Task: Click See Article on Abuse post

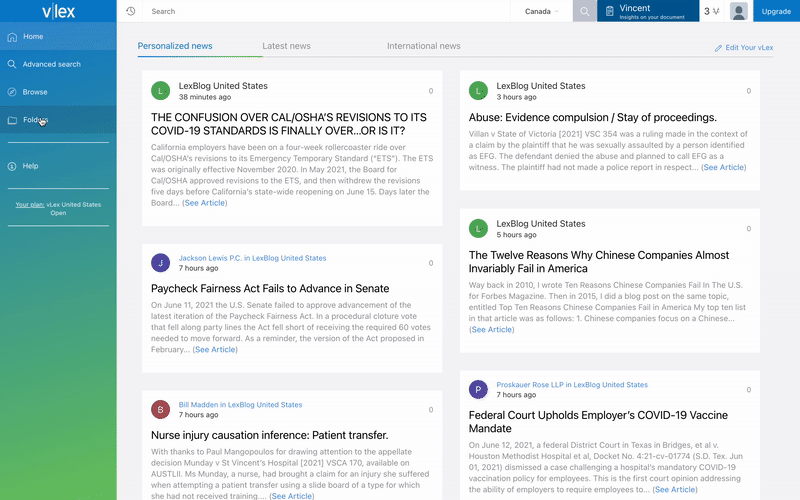Action: click(x=723, y=167)
